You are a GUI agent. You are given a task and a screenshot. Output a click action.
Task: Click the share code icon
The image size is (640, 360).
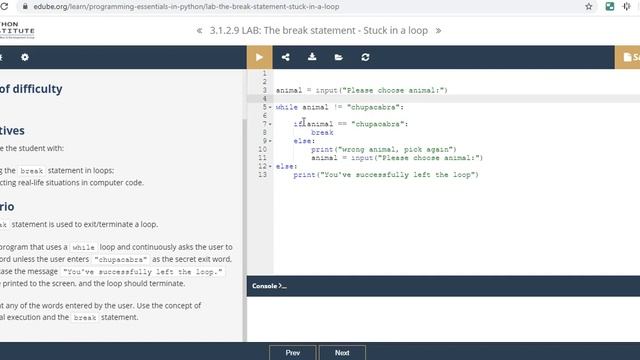(286, 57)
